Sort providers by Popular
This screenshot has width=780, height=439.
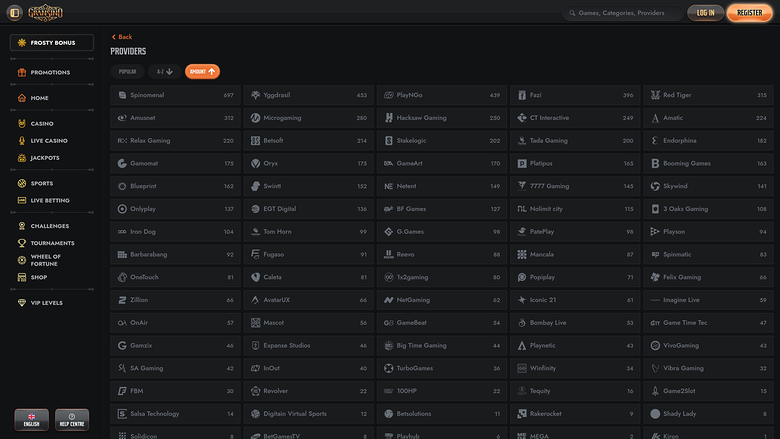click(x=127, y=72)
